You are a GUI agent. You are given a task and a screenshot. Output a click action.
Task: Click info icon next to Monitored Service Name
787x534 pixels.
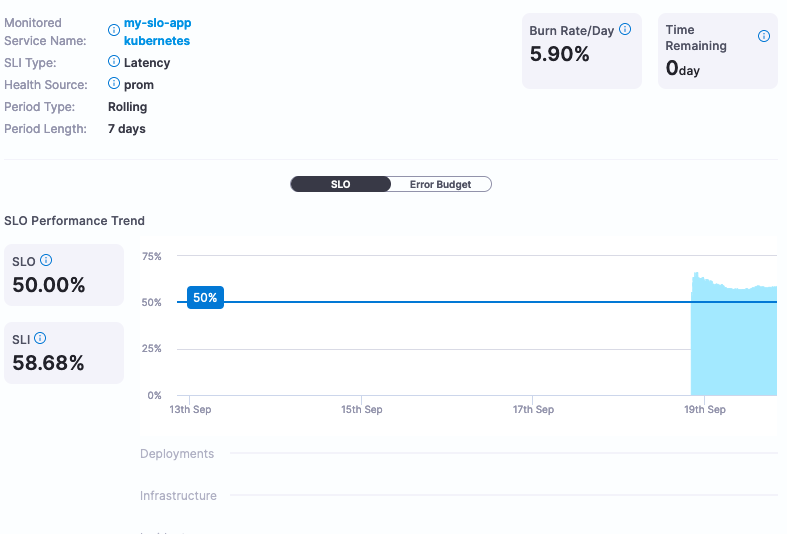(114, 31)
